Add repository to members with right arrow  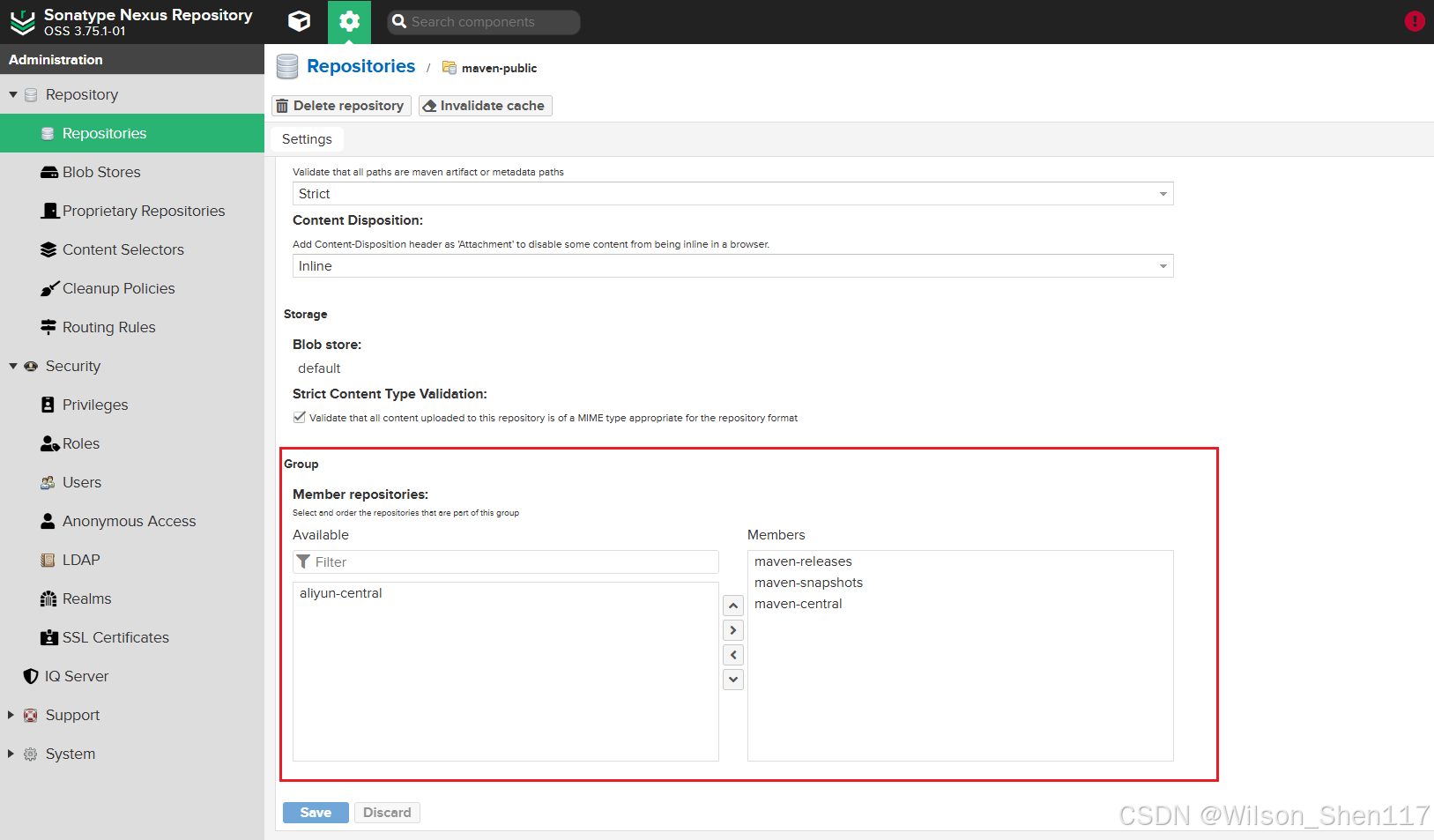pyautogui.click(x=733, y=630)
